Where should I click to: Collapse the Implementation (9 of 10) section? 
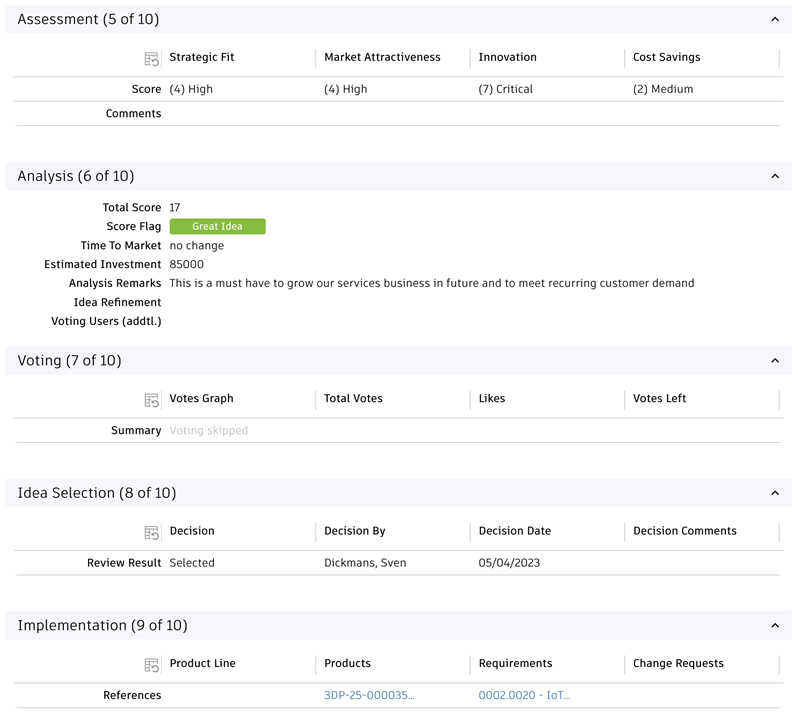775,626
